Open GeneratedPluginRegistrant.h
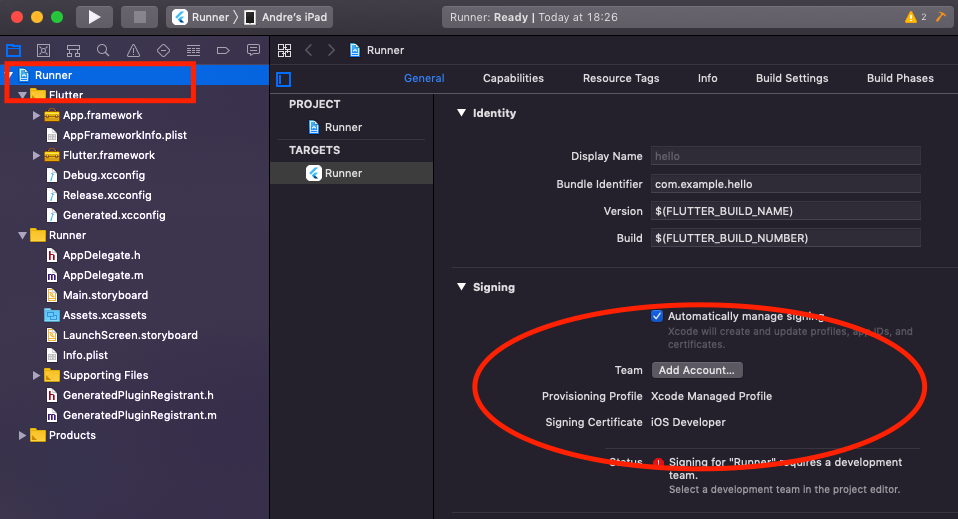958x519 pixels. [138, 395]
